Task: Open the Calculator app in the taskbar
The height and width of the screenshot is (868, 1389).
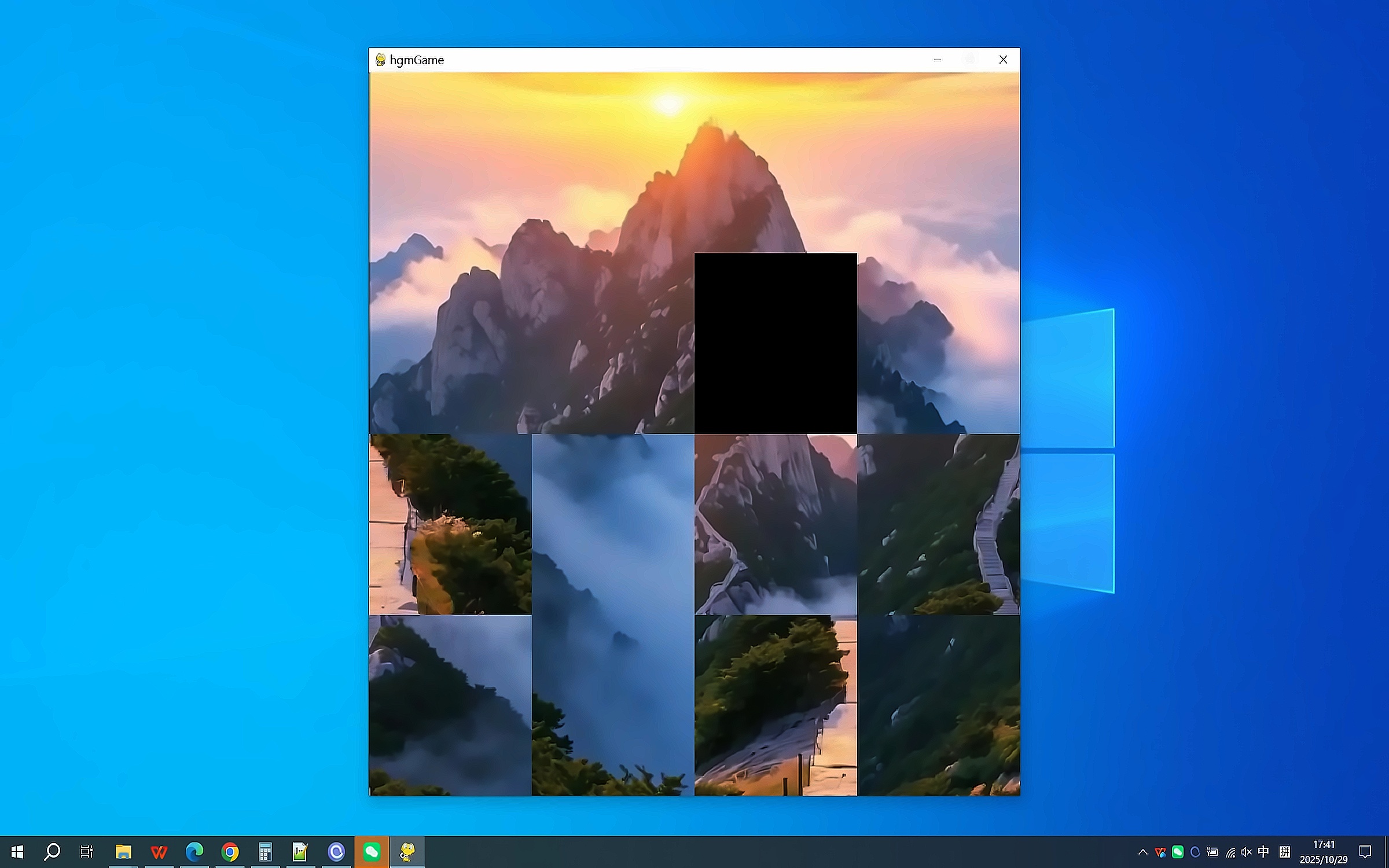Action: 266,852
